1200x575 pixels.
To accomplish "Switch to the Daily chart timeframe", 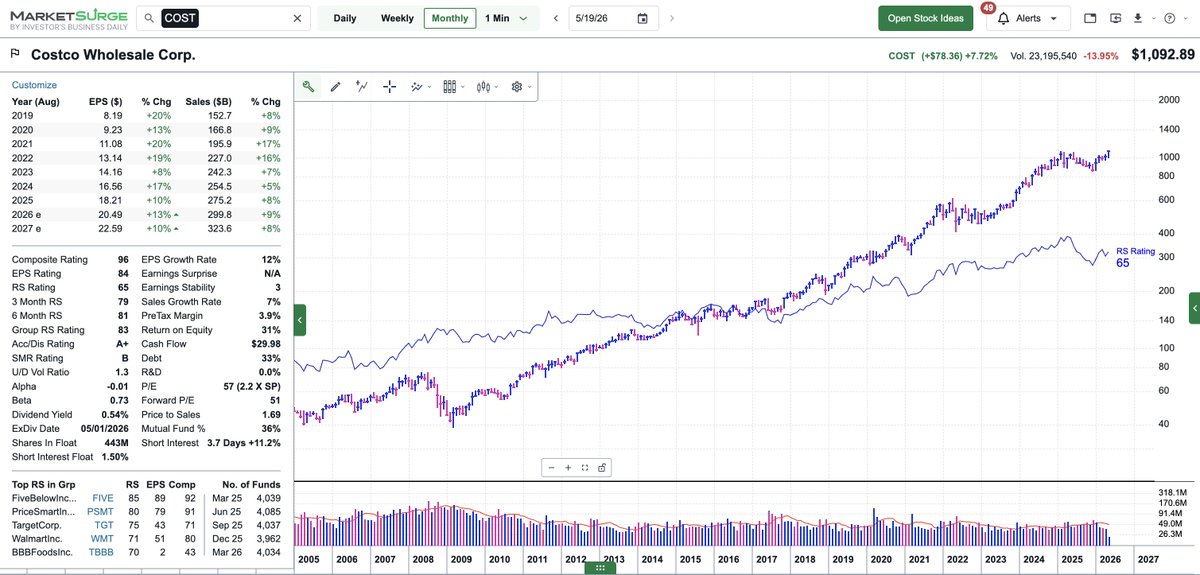I will click(345, 18).
